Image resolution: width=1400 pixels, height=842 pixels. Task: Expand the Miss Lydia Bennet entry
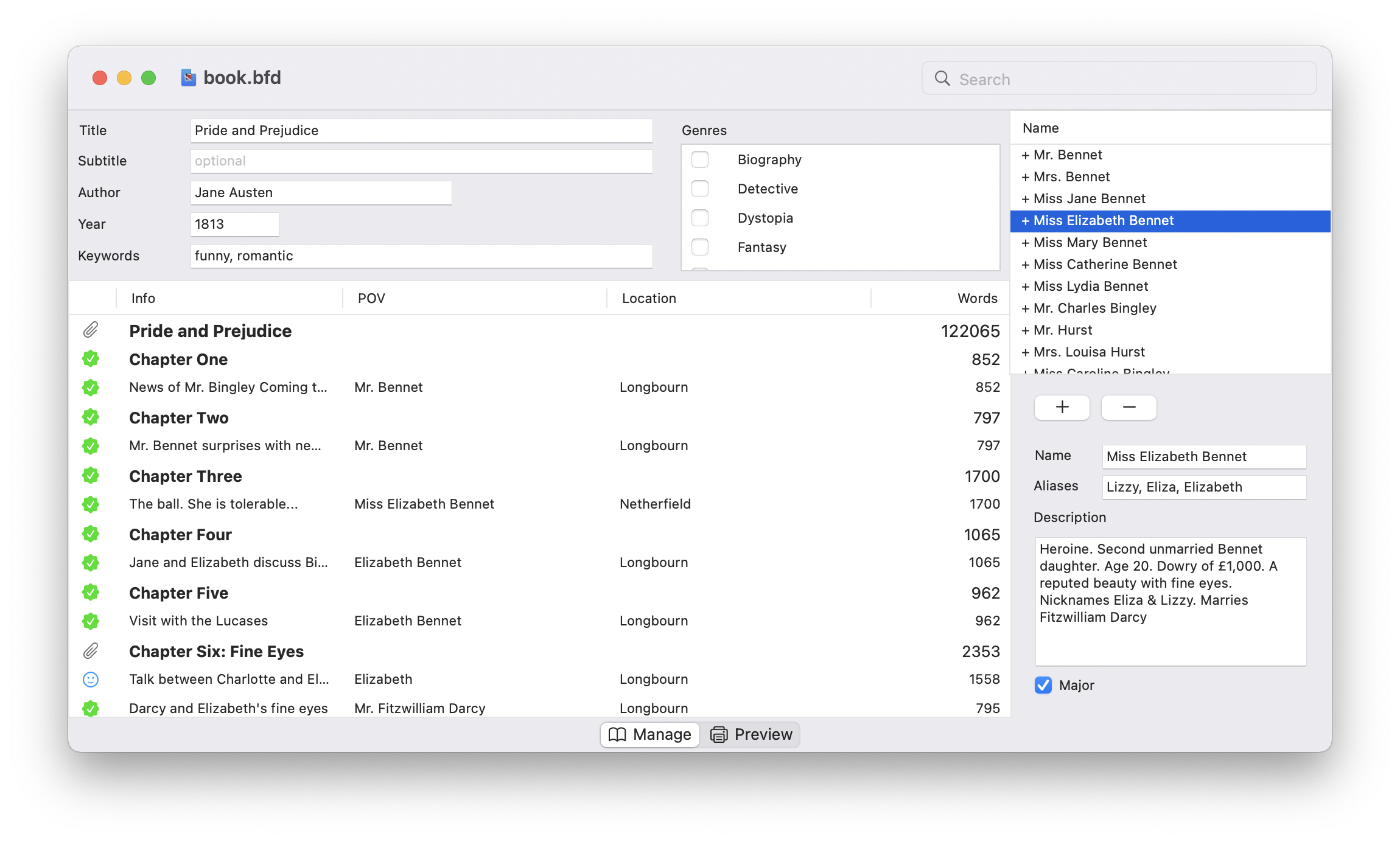pyautogui.click(x=1026, y=287)
